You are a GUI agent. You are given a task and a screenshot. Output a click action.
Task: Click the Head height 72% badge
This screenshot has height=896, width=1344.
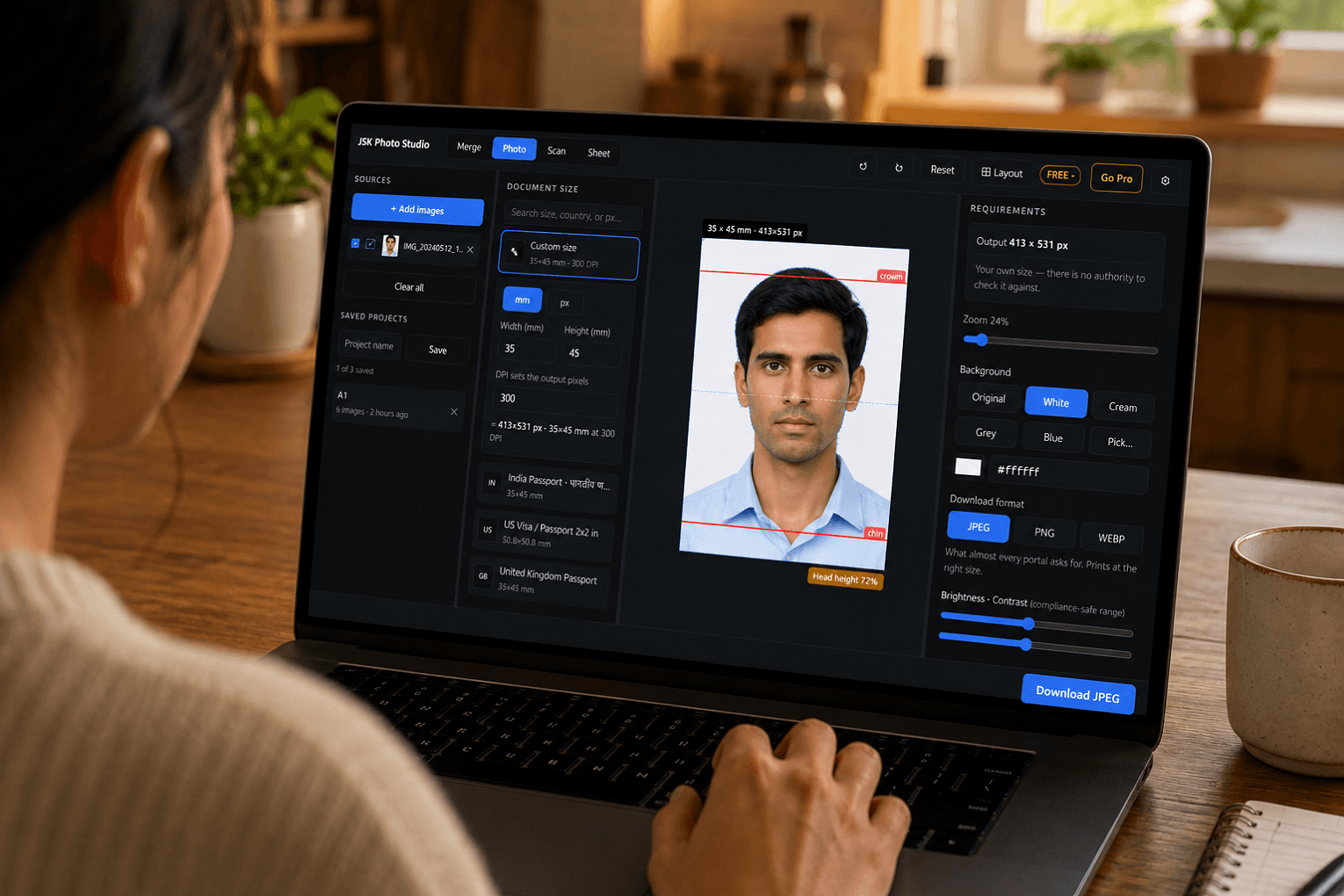pyautogui.click(x=844, y=579)
